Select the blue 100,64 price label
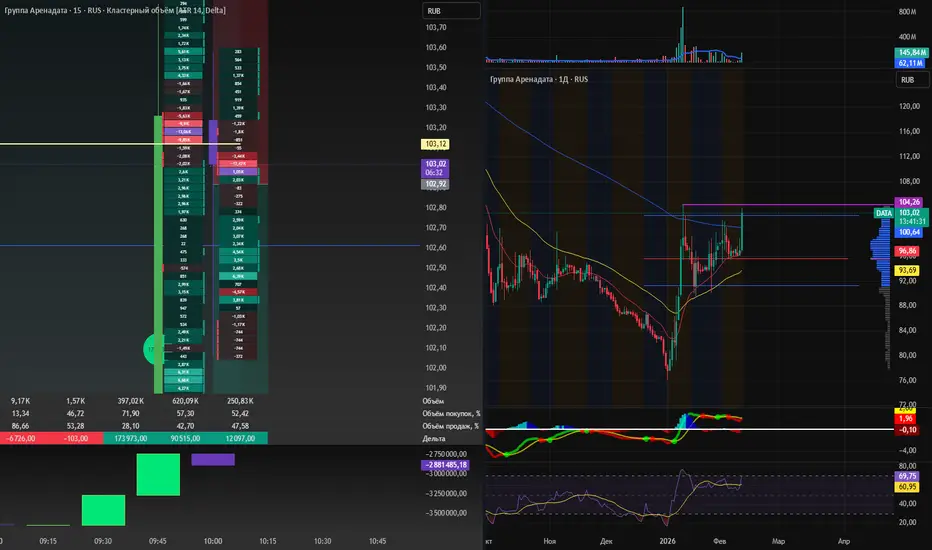 pyautogui.click(x=909, y=232)
